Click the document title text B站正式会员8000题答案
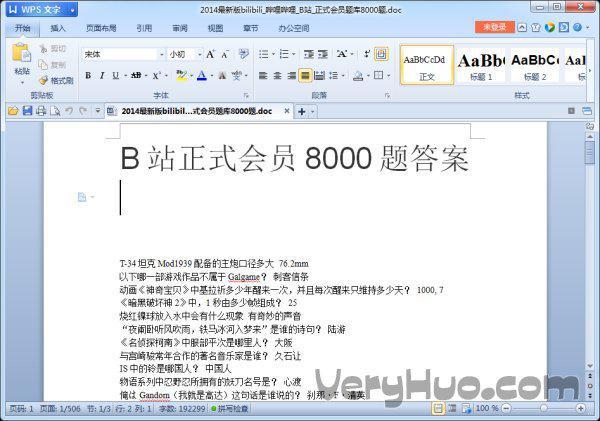The height and width of the screenshot is (421, 600). click(294, 158)
